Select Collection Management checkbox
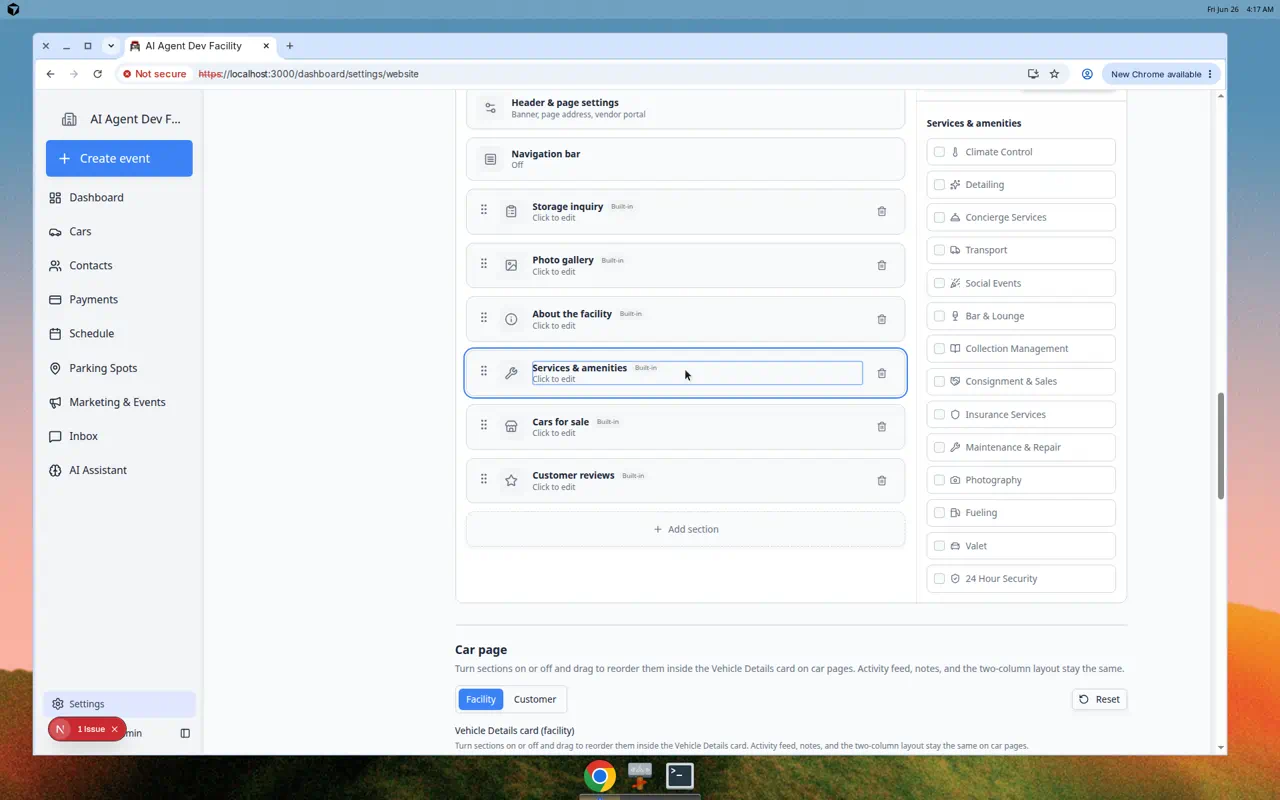The image size is (1280, 800). point(939,349)
